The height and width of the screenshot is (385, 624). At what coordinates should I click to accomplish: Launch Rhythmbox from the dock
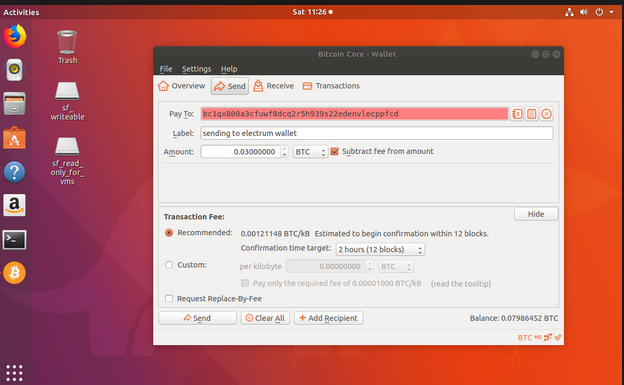pos(14,70)
